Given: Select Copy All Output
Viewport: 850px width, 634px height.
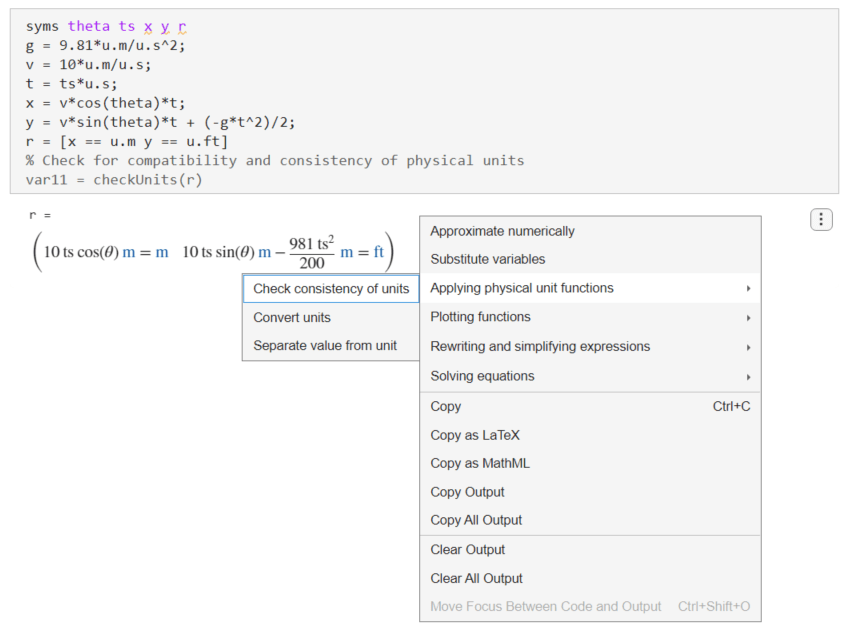Looking at the screenshot, I should click(x=476, y=520).
